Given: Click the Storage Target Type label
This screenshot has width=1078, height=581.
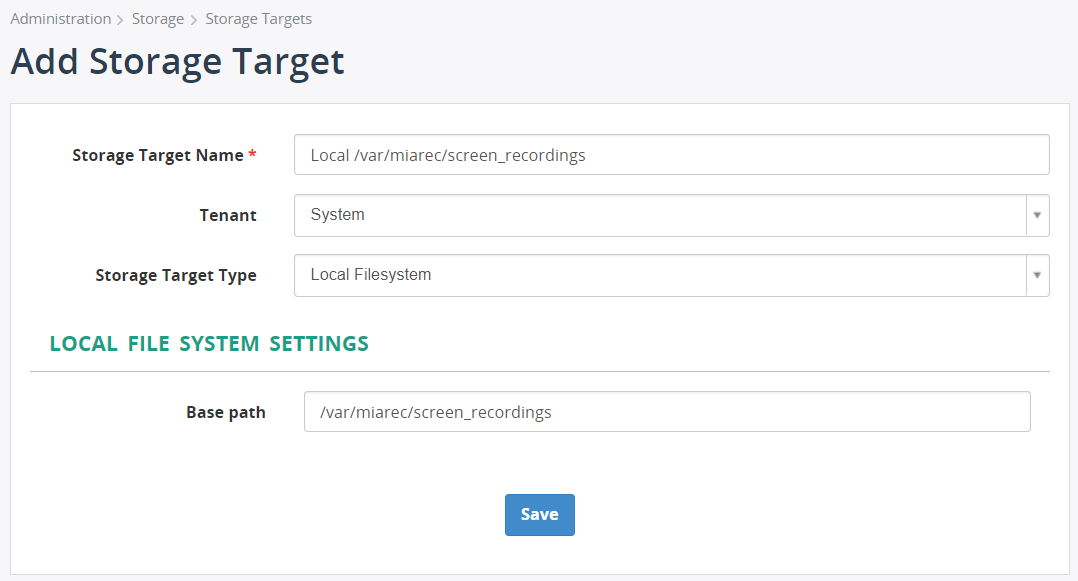Looking at the screenshot, I should [176, 275].
